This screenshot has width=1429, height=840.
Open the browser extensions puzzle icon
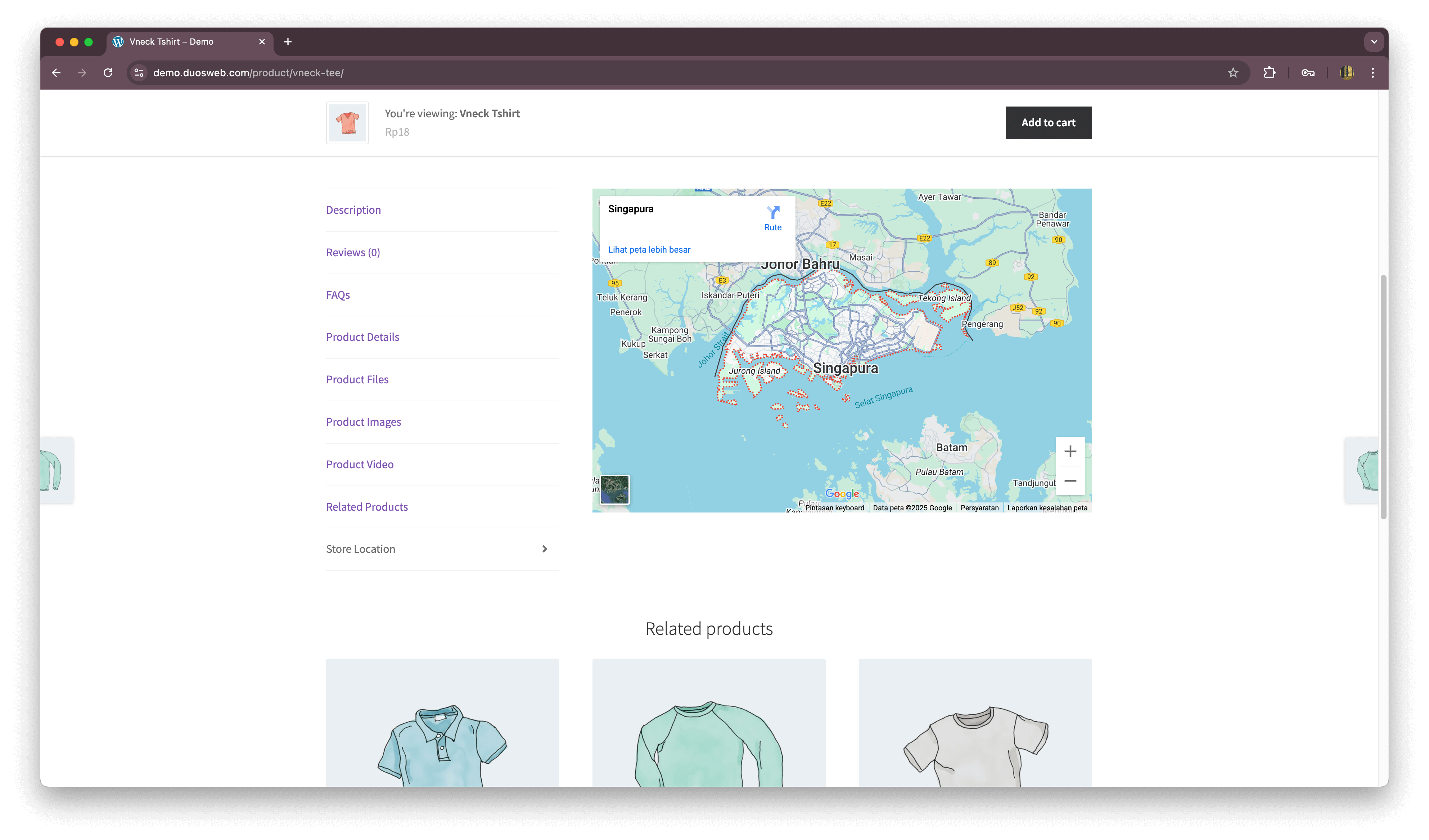click(x=1270, y=73)
